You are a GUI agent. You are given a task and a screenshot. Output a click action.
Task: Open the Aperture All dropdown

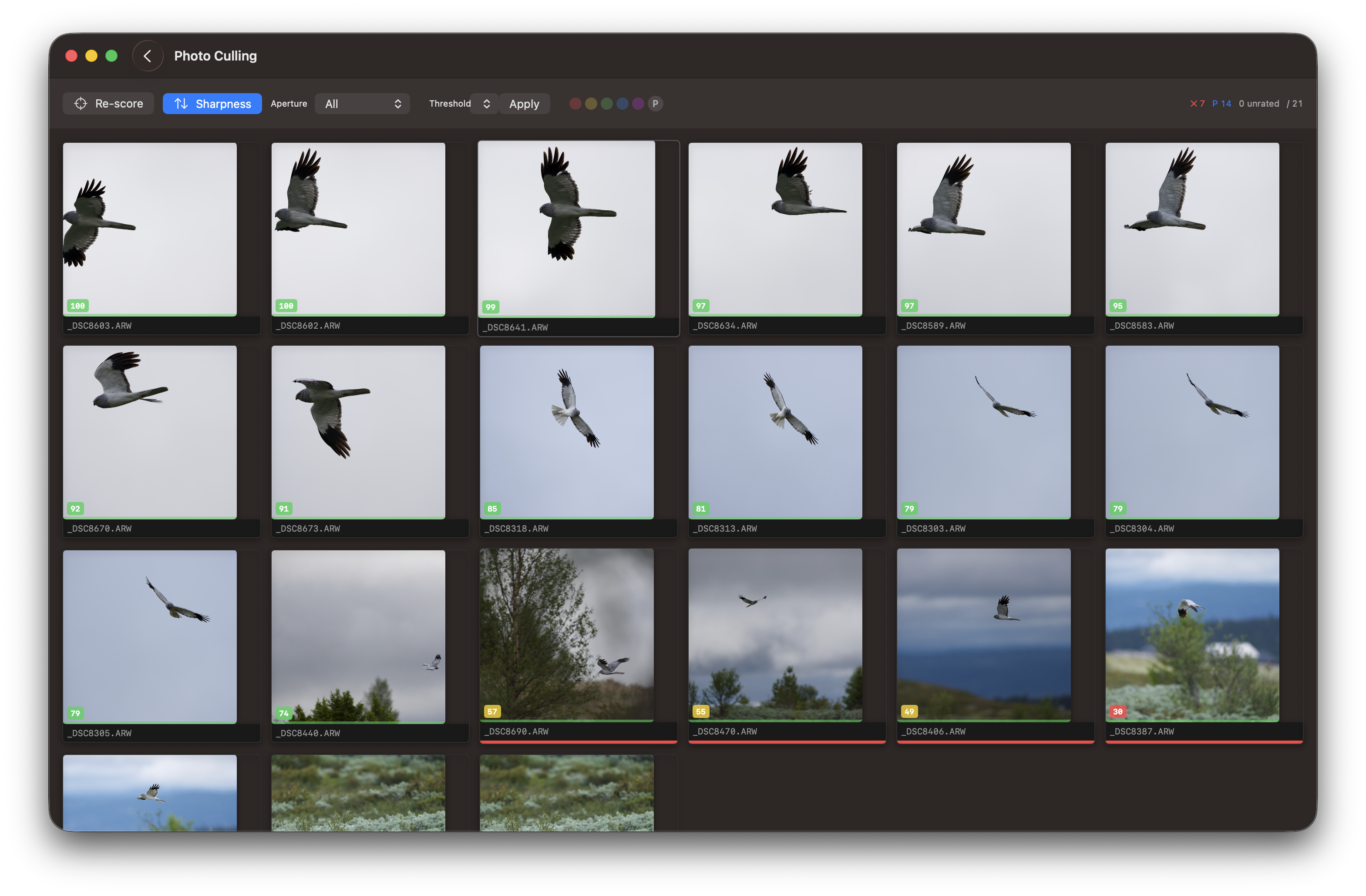pyautogui.click(x=362, y=103)
